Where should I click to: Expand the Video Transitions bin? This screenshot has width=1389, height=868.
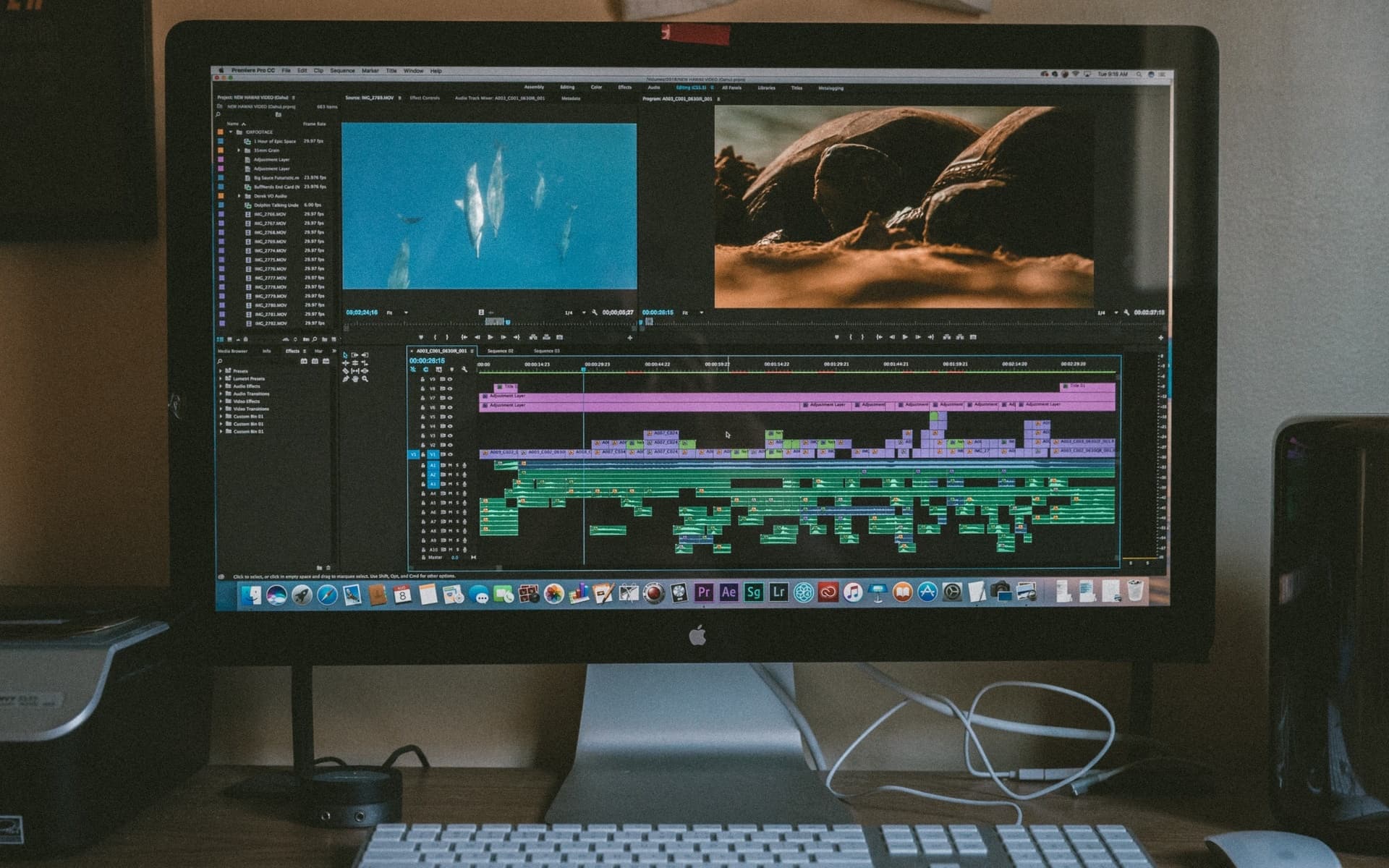coord(221,409)
